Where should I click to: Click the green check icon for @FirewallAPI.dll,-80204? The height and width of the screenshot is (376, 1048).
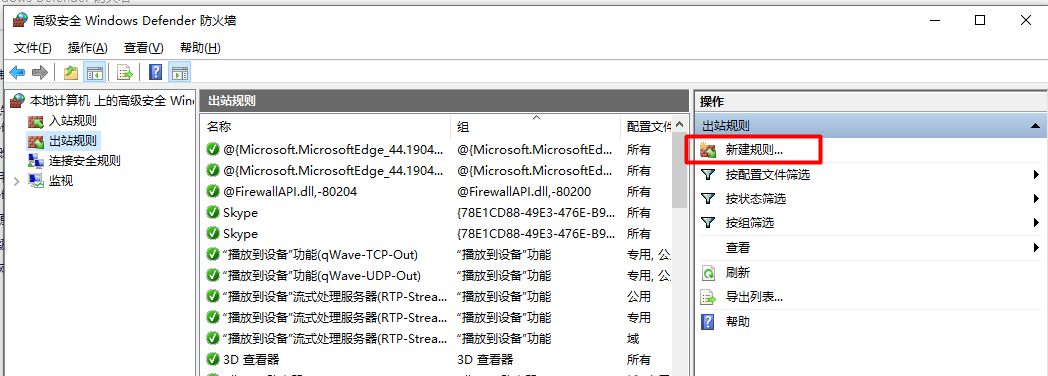click(x=213, y=192)
